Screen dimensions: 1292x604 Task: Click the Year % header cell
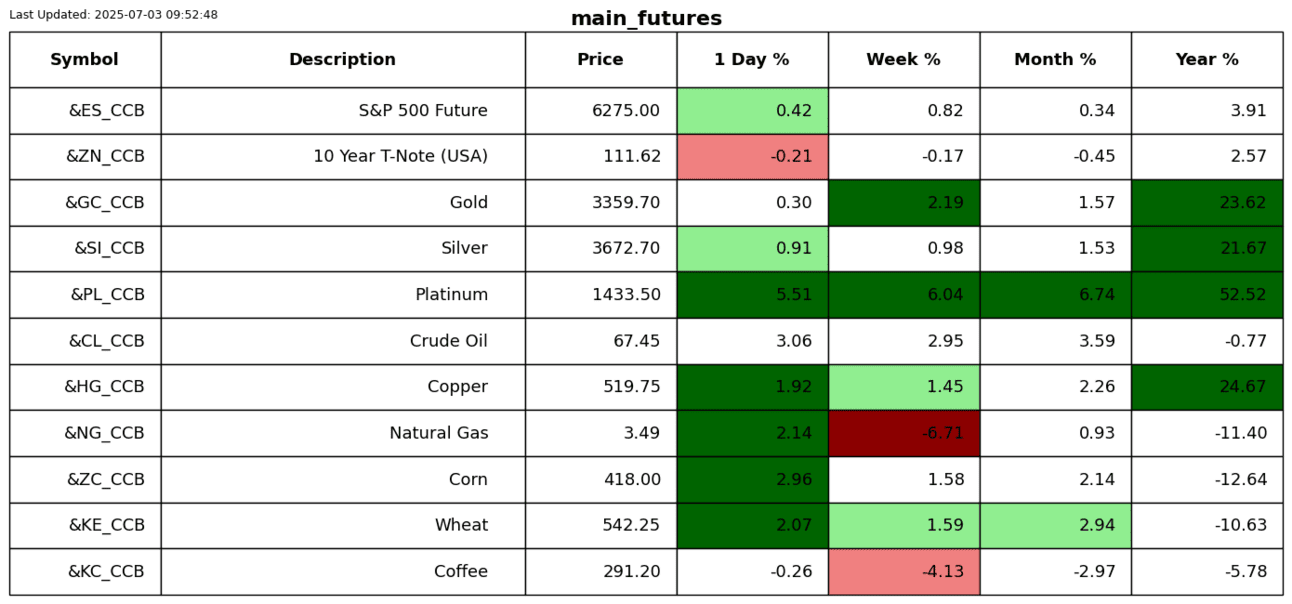1207,60
